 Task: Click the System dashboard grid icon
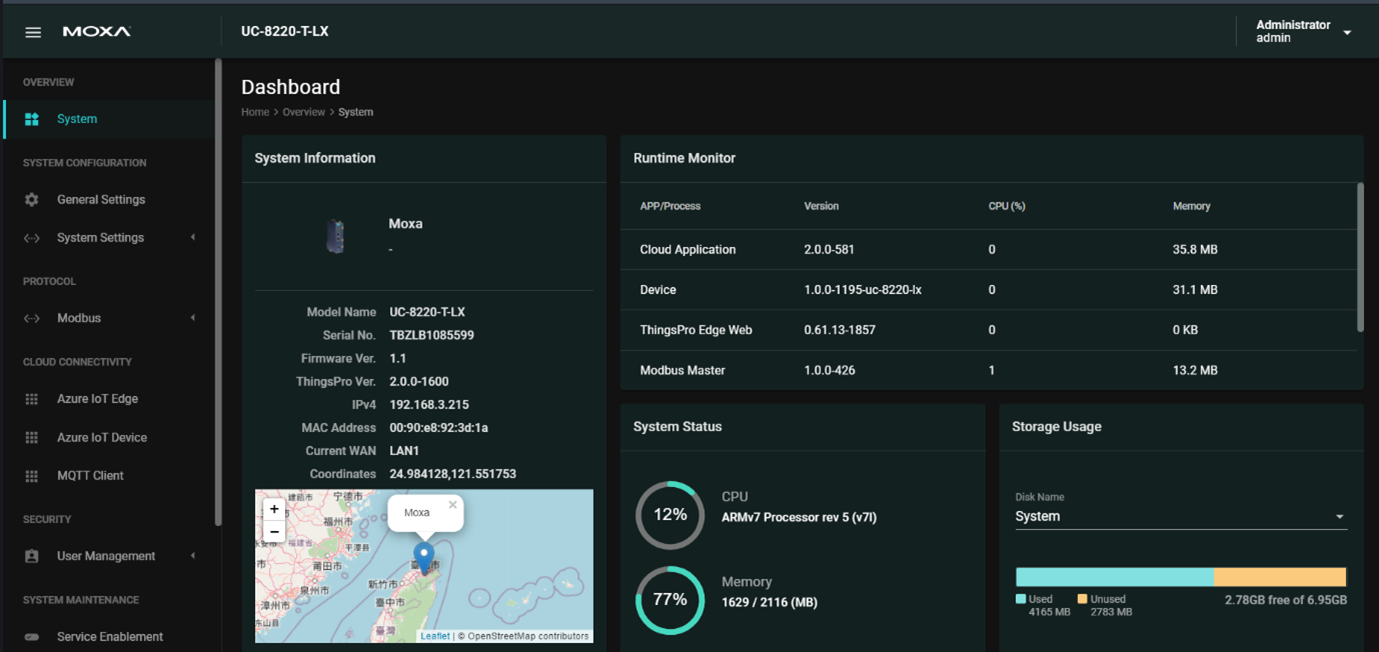(x=32, y=119)
